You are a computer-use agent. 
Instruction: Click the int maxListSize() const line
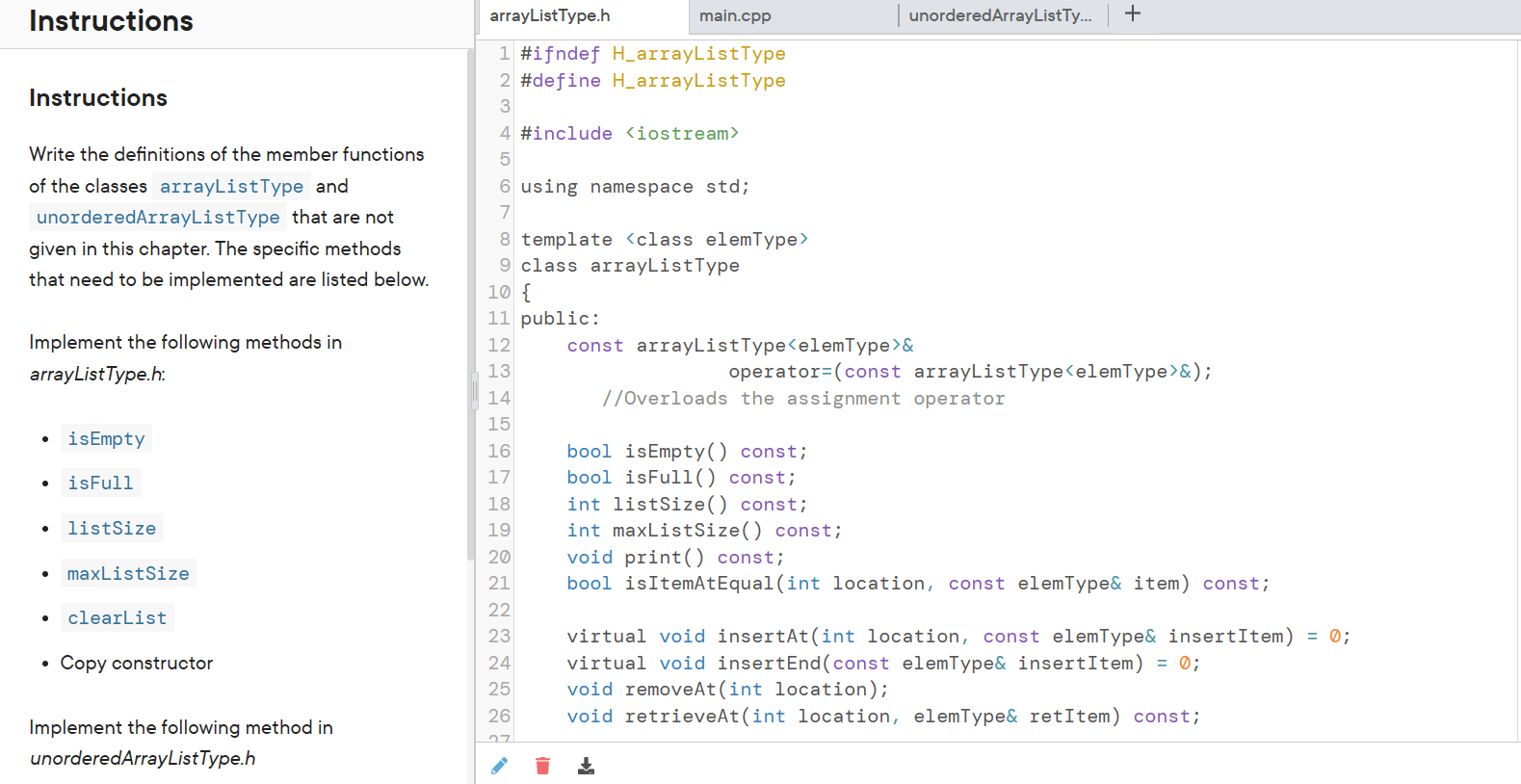[704, 531]
